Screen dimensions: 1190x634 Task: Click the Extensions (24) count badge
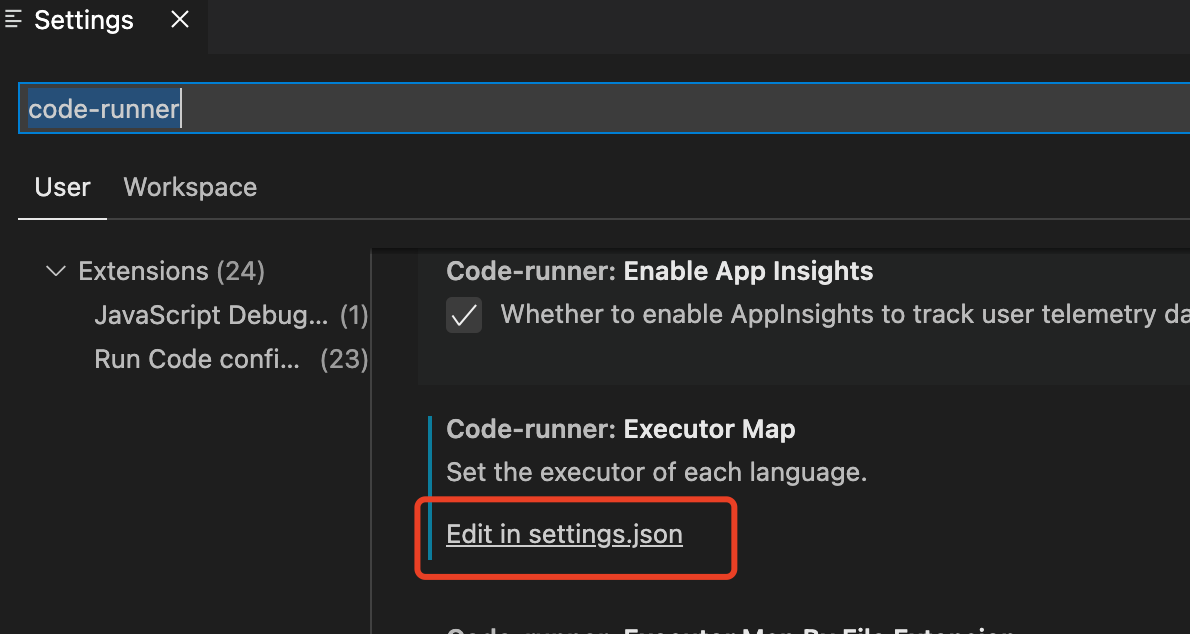click(240, 272)
